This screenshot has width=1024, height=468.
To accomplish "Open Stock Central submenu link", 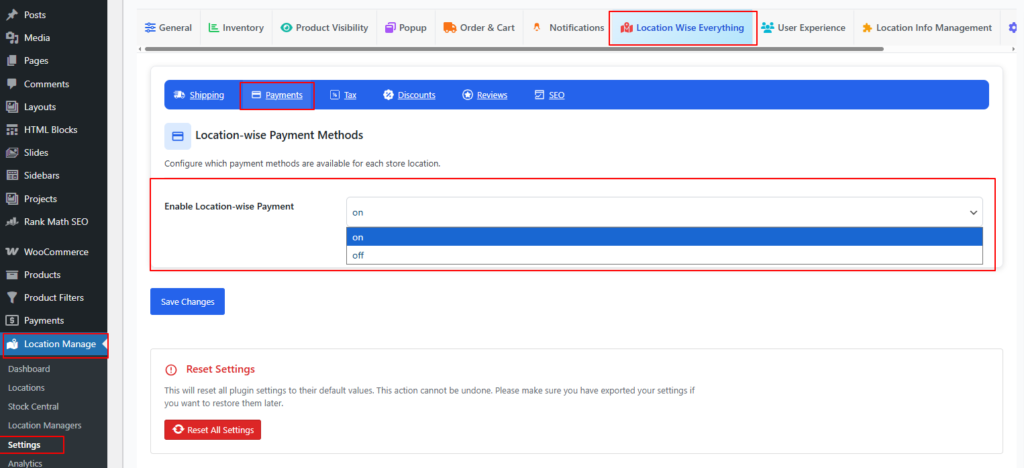I will pyautogui.click(x=33, y=407).
